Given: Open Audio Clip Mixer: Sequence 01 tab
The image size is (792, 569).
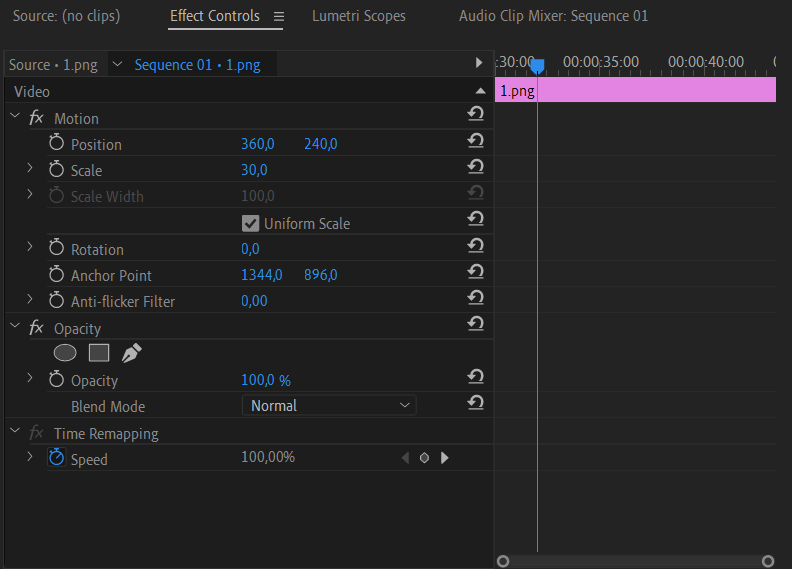Looking at the screenshot, I should pyautogui.click(x=554, y=16).
